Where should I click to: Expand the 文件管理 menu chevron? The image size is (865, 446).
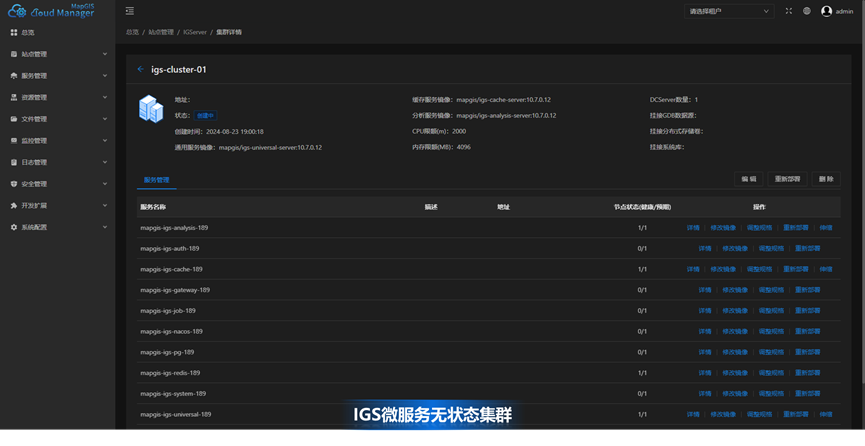click(105, 119)
